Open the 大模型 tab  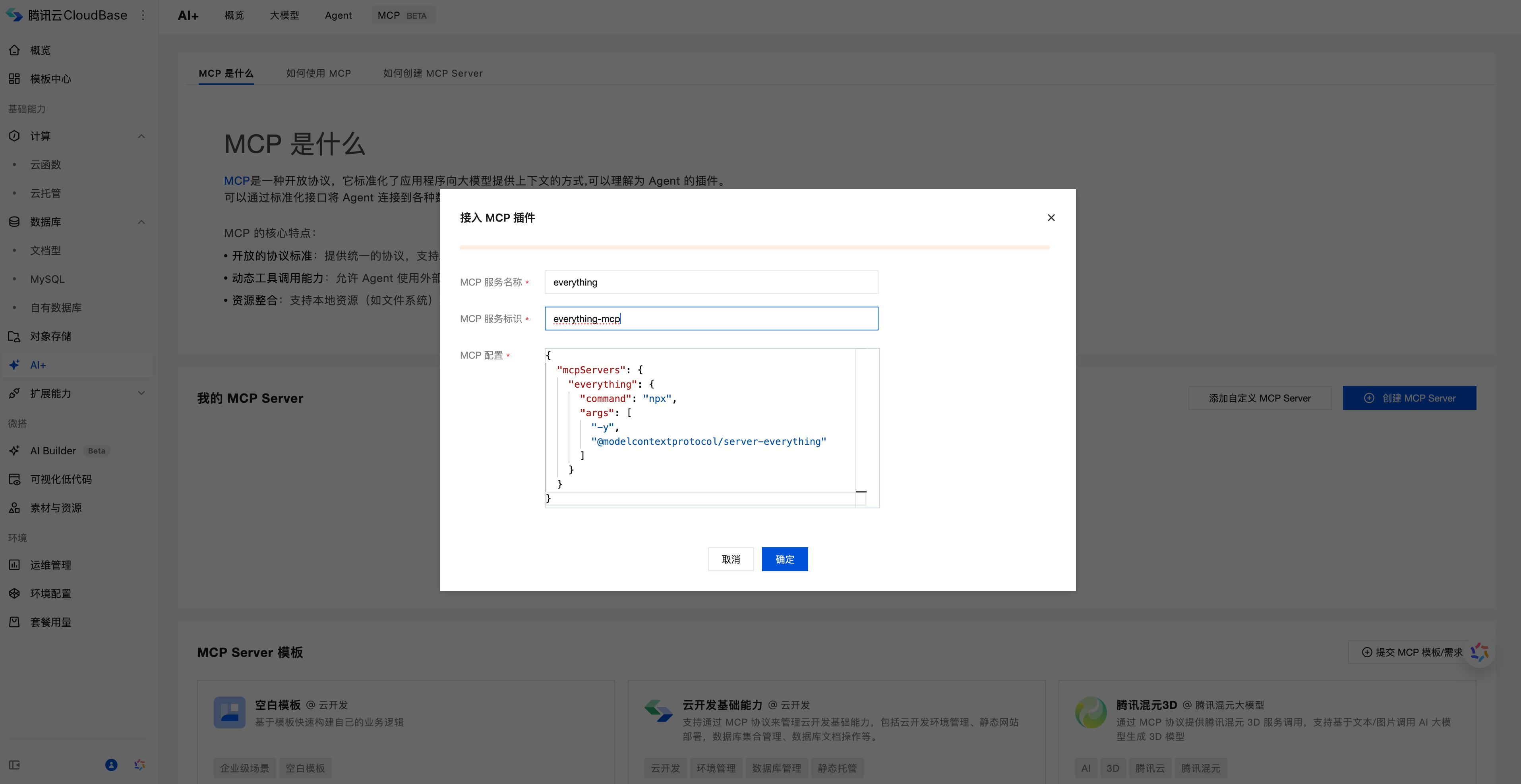click(284, 15)
